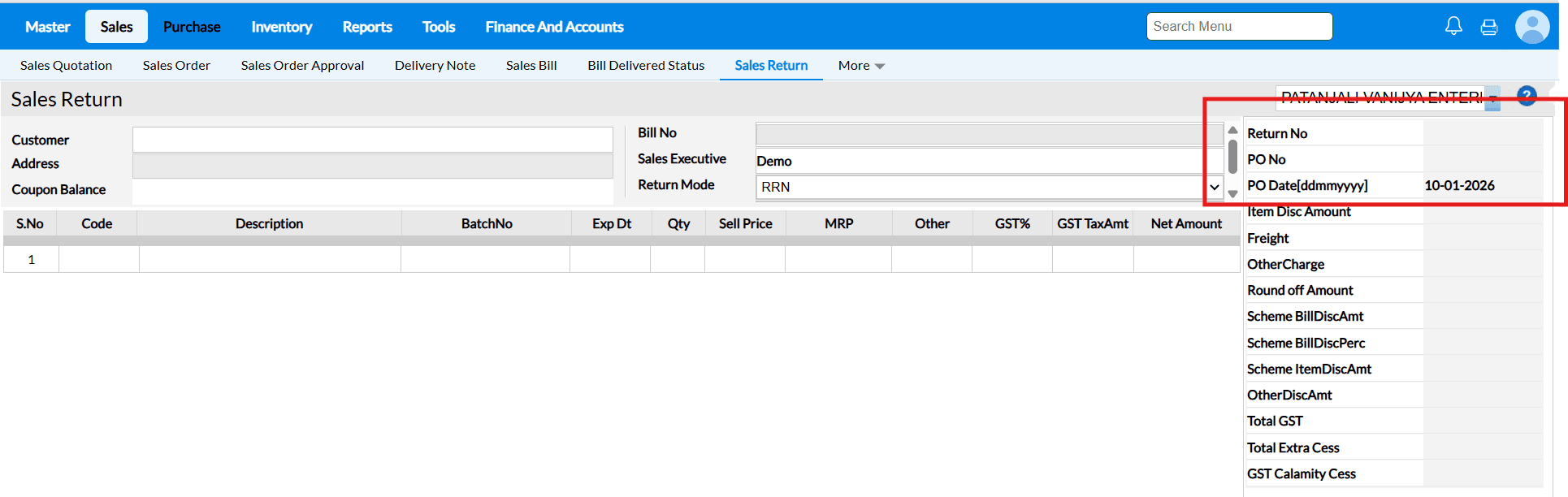This screenshot has height=497, width=1568.
Task: Click the Search Menu box
Action: [x=1239, y=27]
